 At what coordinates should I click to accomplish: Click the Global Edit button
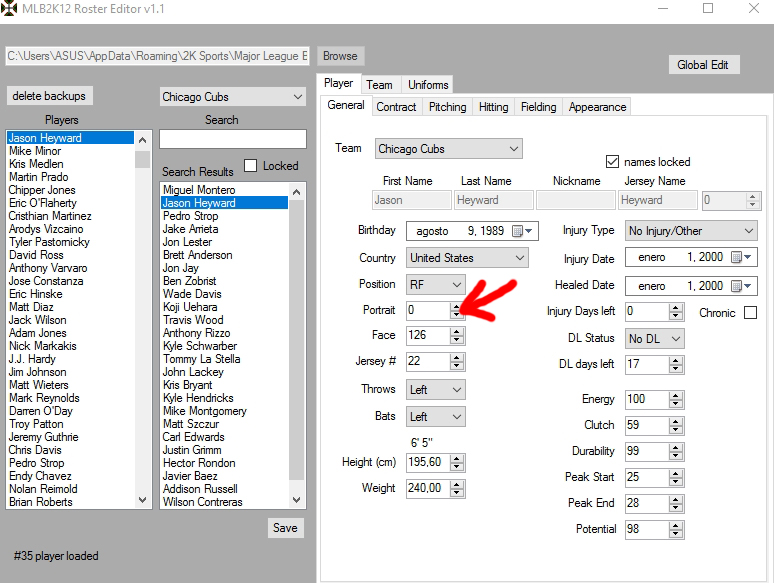click(x=702, y=65)
